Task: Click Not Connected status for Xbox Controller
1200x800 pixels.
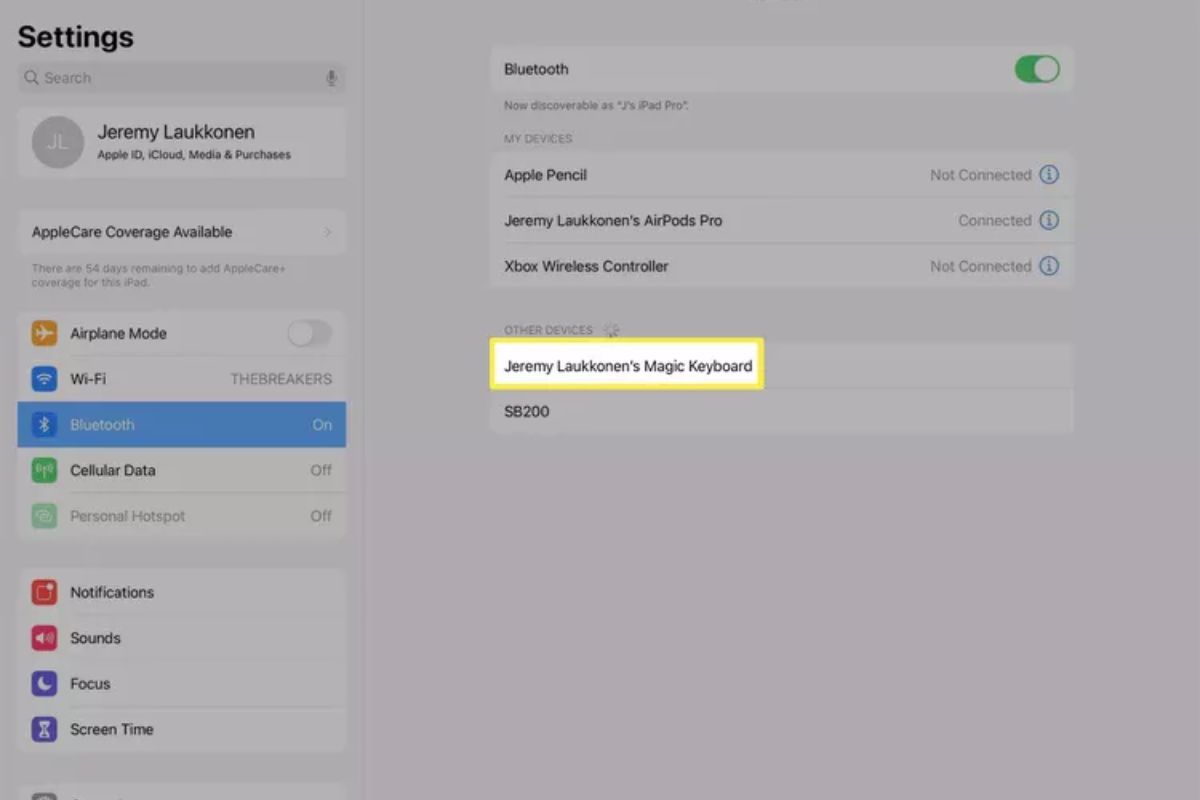Action: click(x=980, y=266)
